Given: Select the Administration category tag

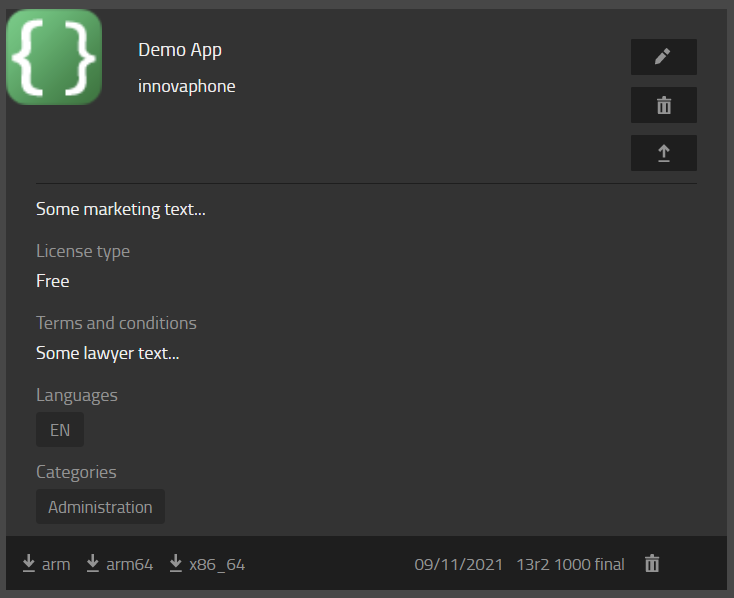Looking at the screenshot, I should click(100, 507).
